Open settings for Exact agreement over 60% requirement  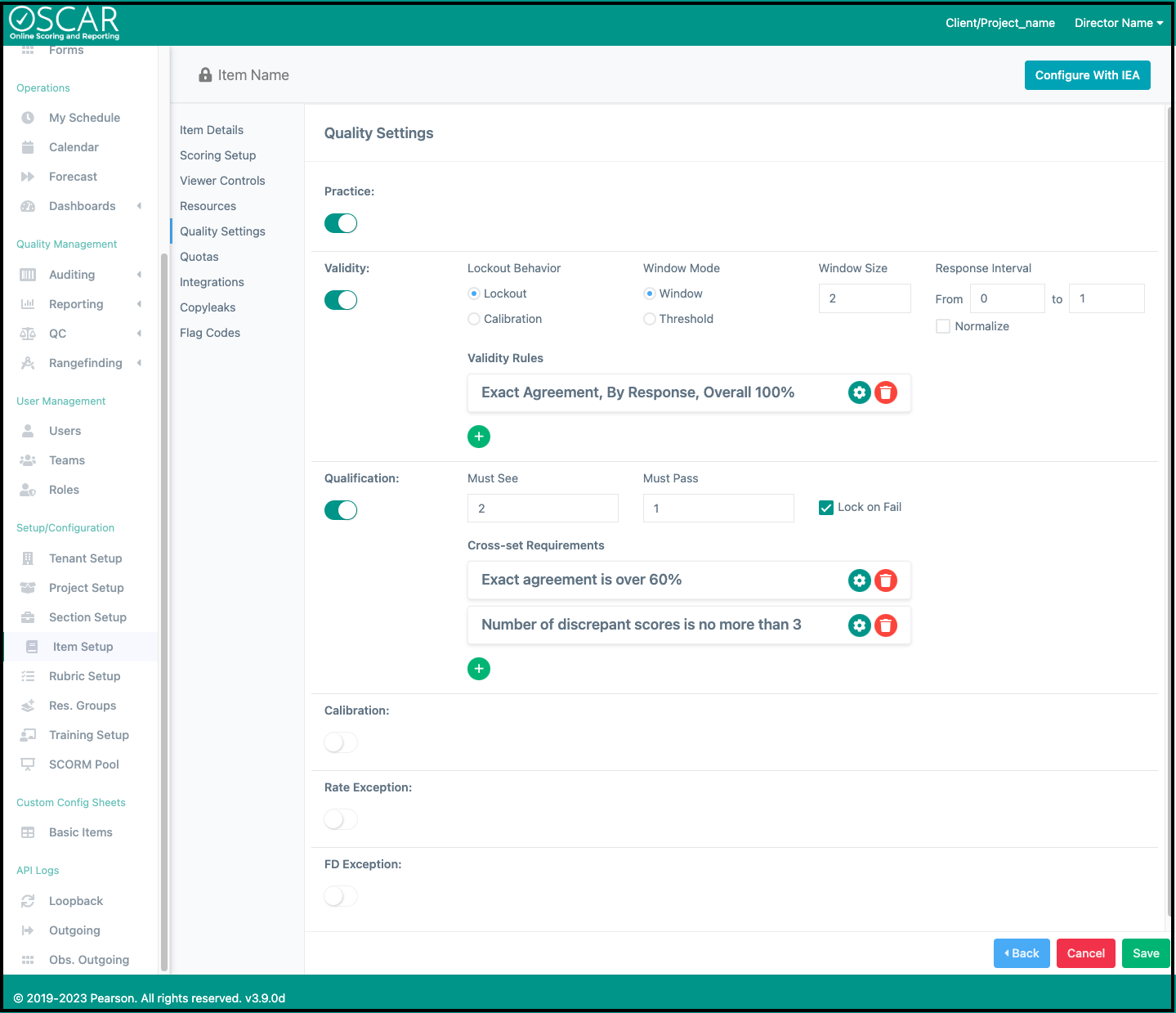859,580
